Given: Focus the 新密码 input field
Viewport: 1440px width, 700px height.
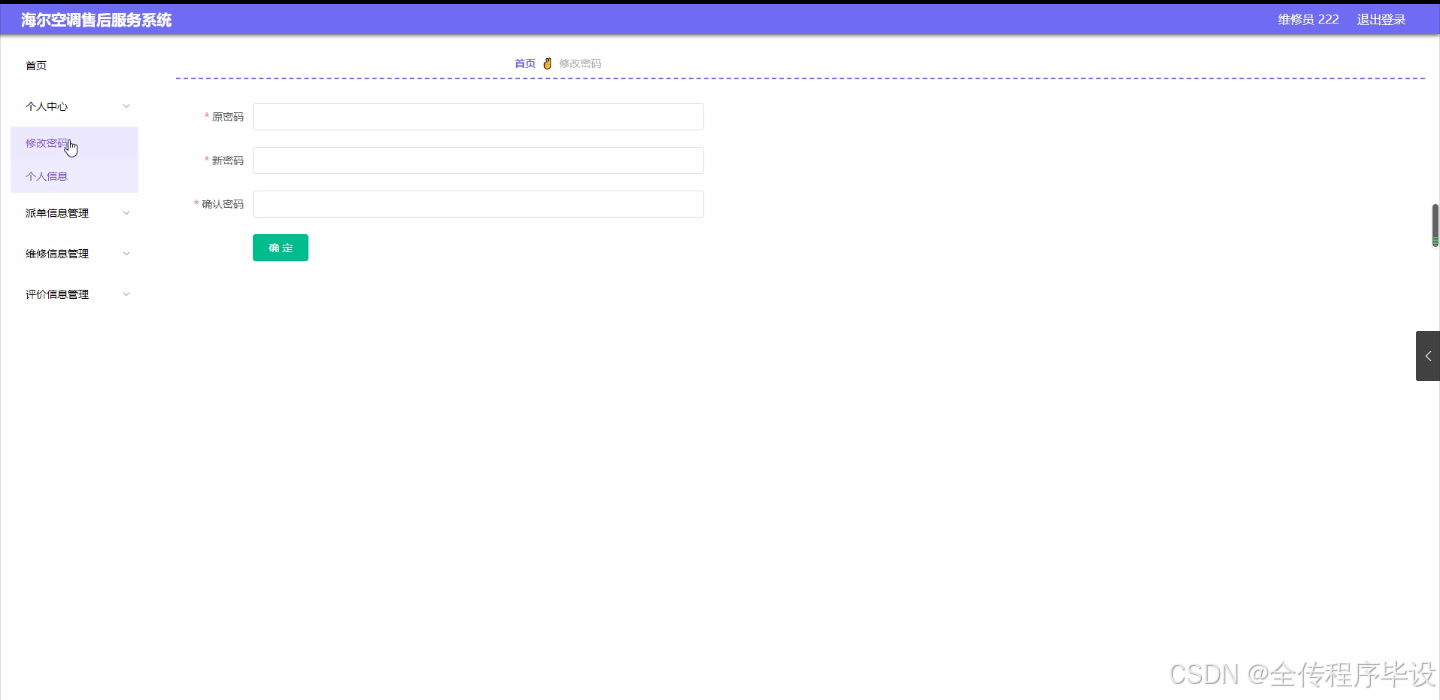Looking at the screenshot, I should click(x=478, y=160).
